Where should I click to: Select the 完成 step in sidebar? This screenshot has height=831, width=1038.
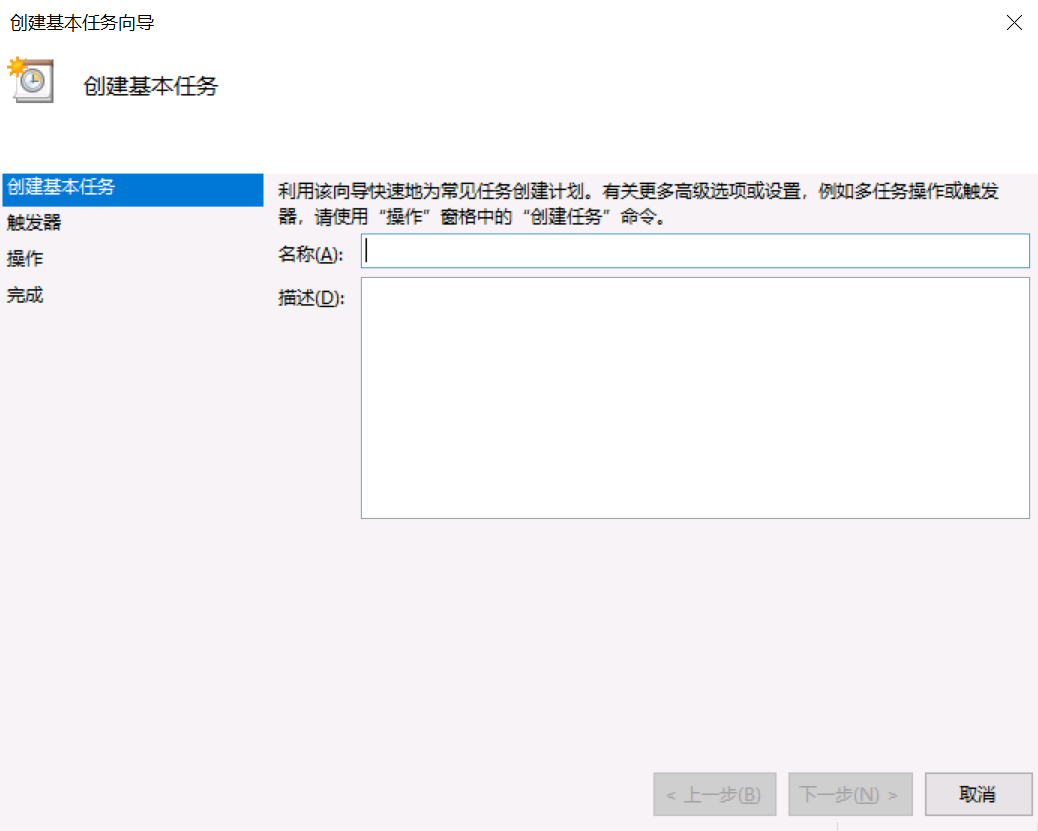(x=25, y=295)
